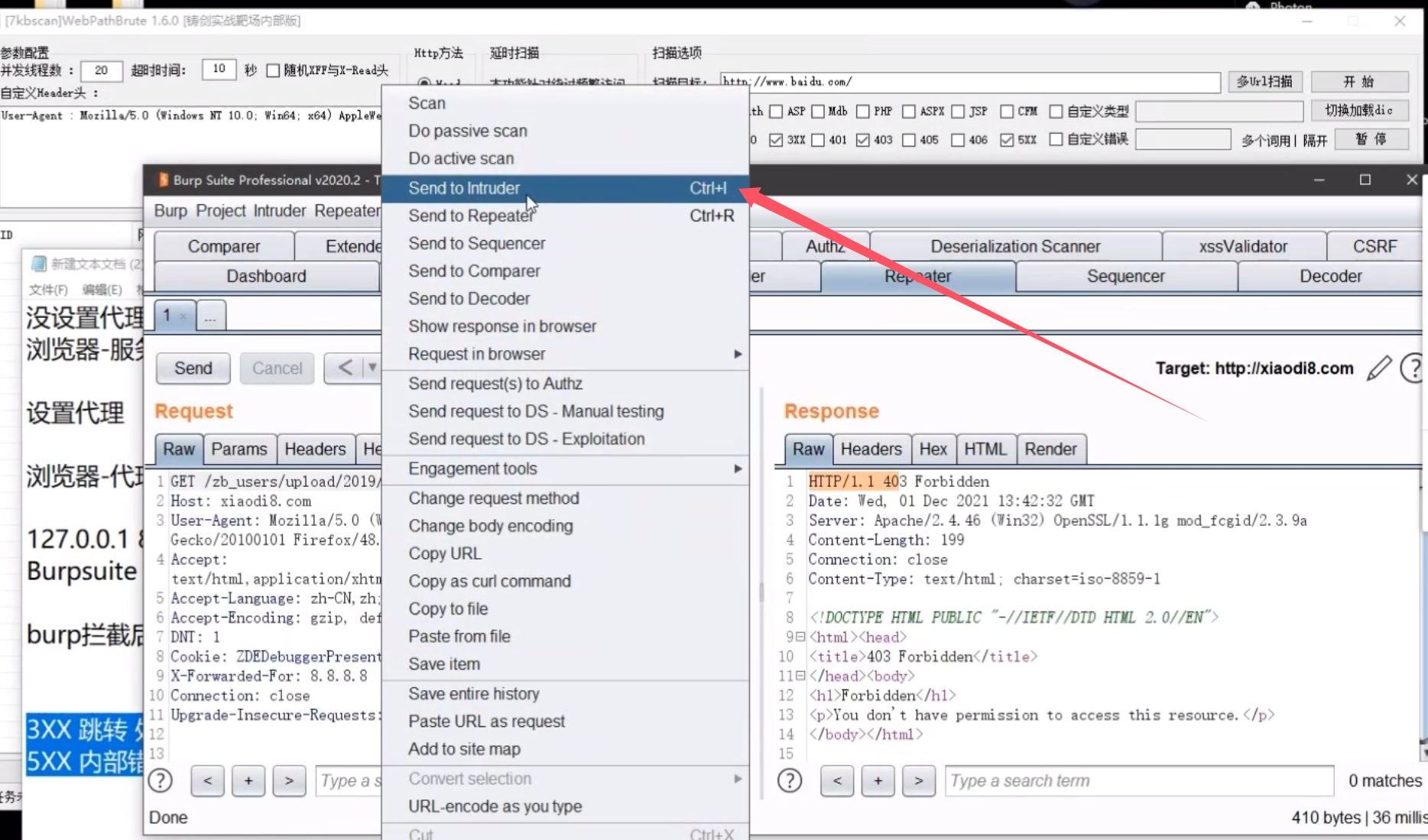
Task: Open the xssValidator tab
Action: (x=1243, y=246)
